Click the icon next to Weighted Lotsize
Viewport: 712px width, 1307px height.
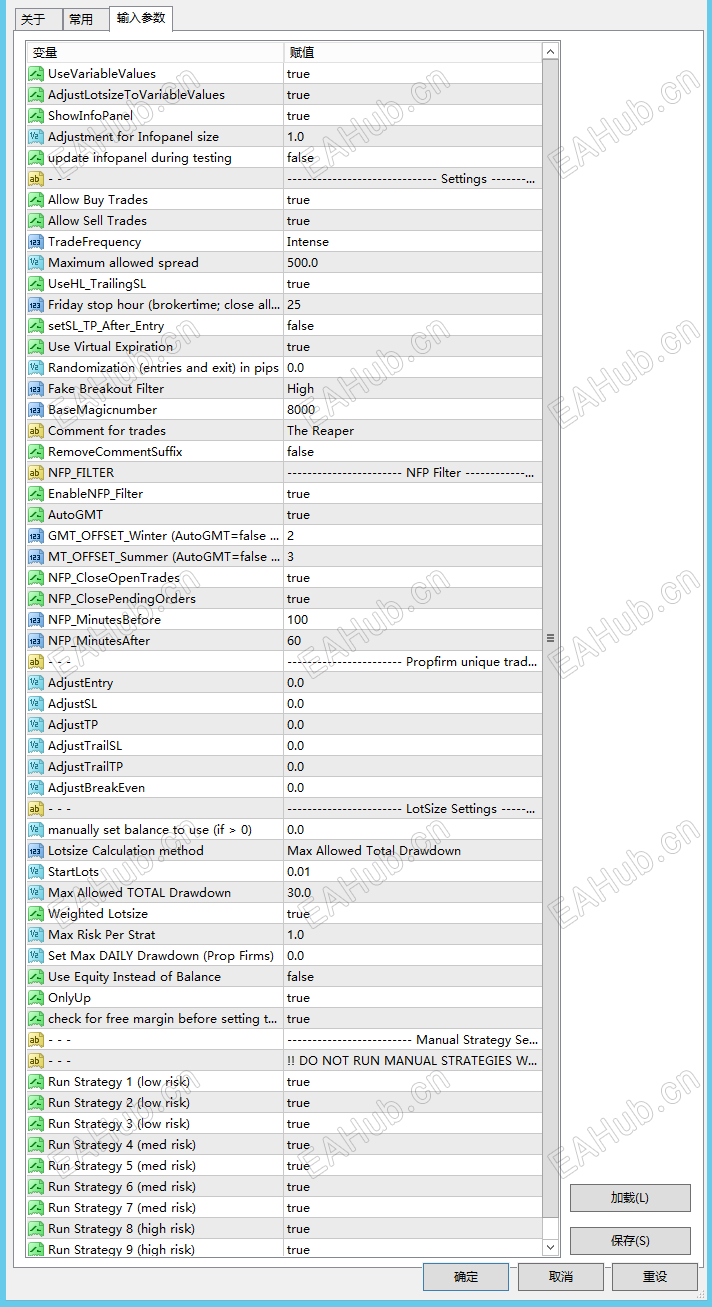pyautogui.click(x=36, y=914)
